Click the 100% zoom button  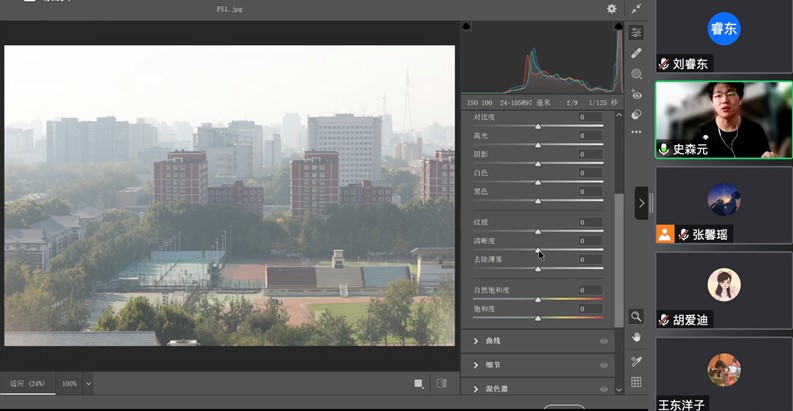pos(69,383)
